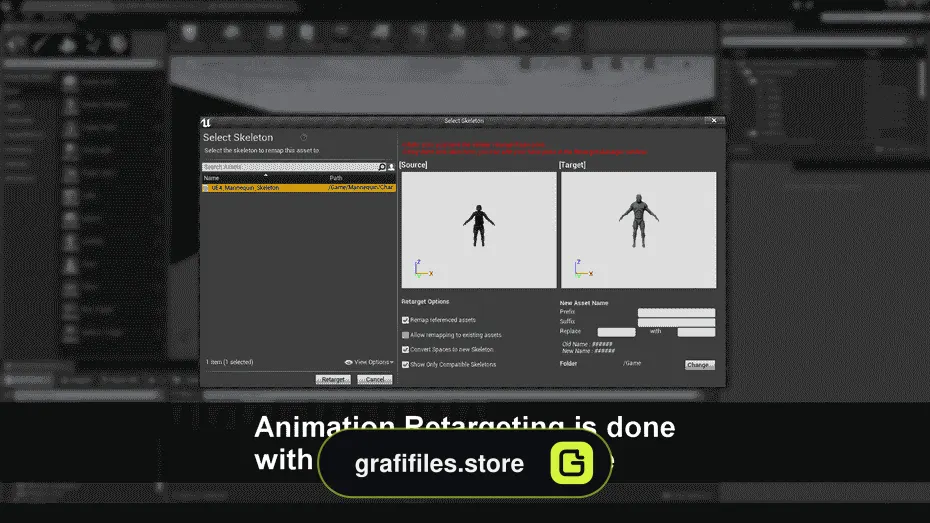Toggle Show Only Compatible Skeletons checkbox
The width and height of the screenshot is (930, 523).
pyautogui.click(x=406, y=365)
